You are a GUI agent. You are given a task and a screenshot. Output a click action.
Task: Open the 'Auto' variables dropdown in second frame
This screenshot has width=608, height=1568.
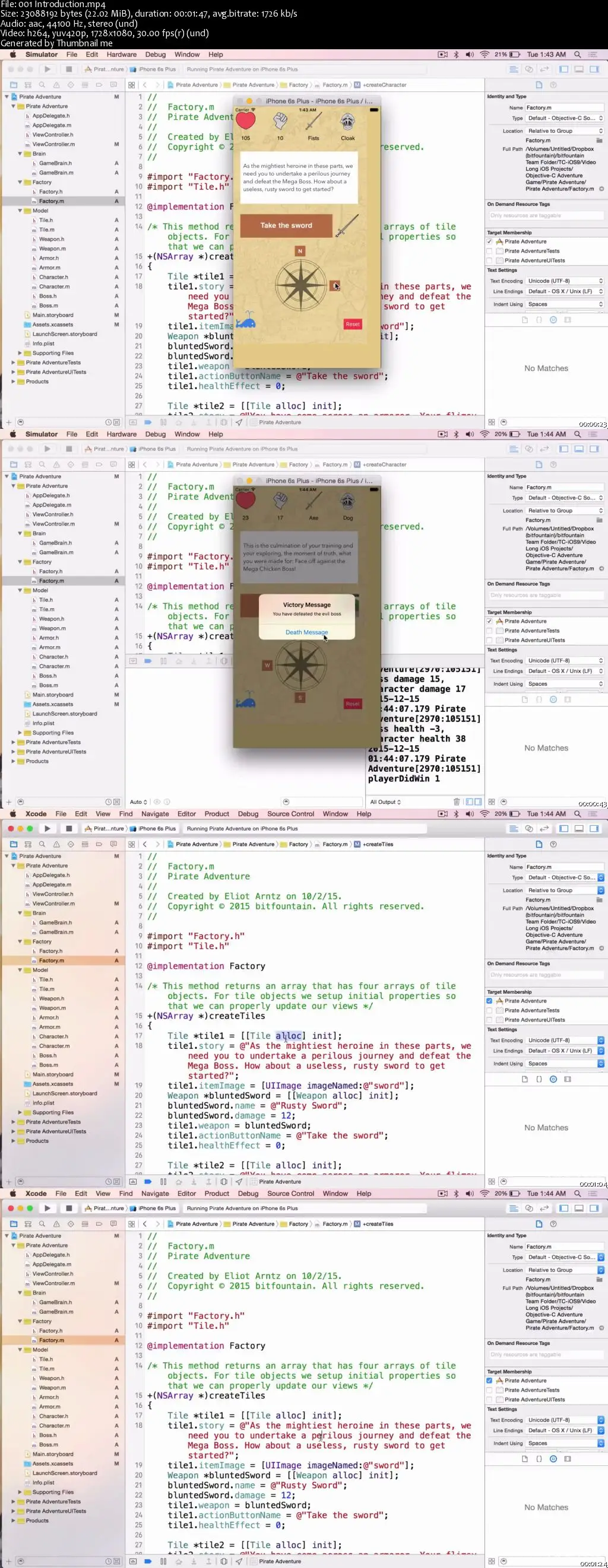coord(138,802)
